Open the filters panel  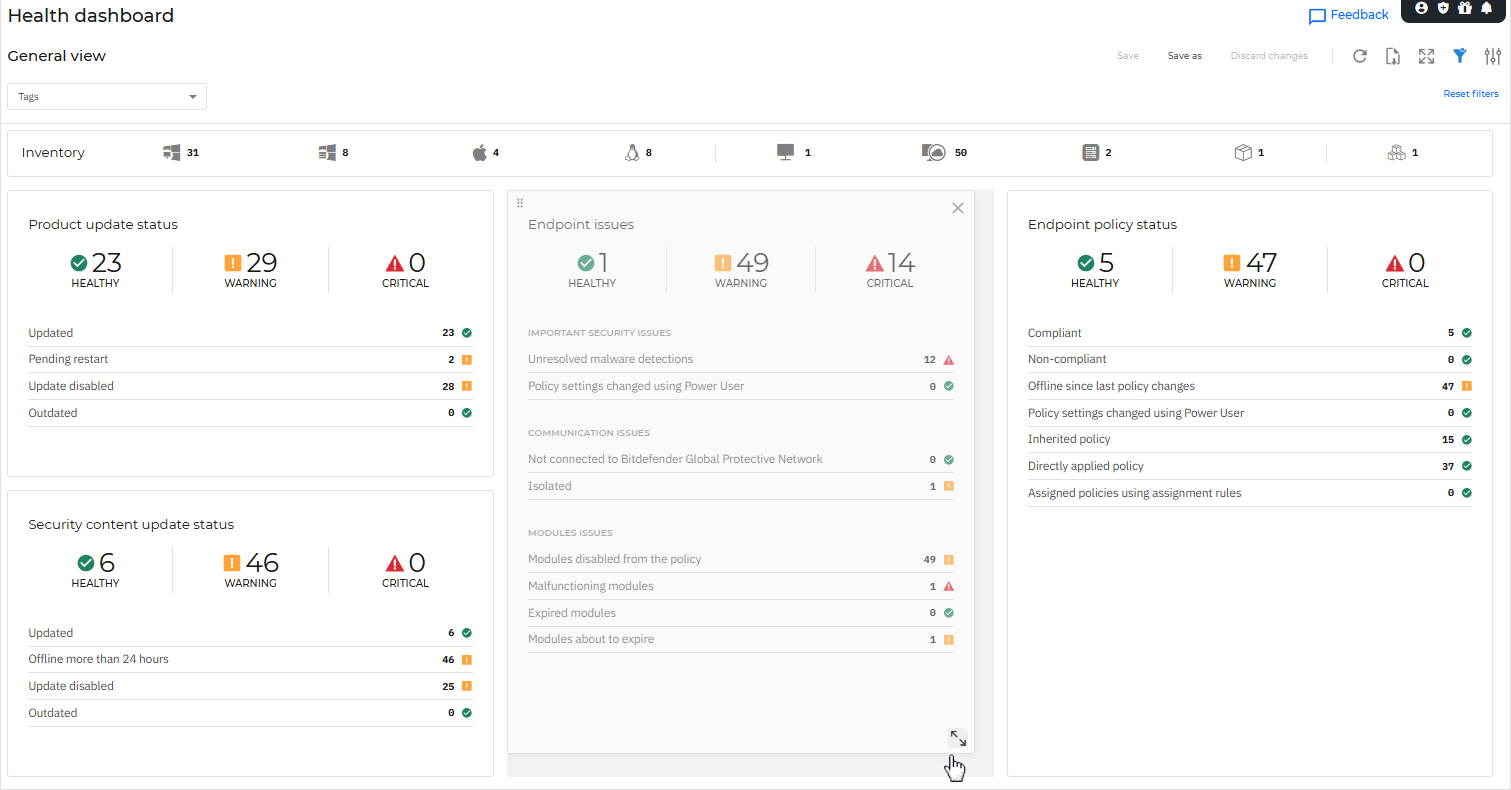1459,56
